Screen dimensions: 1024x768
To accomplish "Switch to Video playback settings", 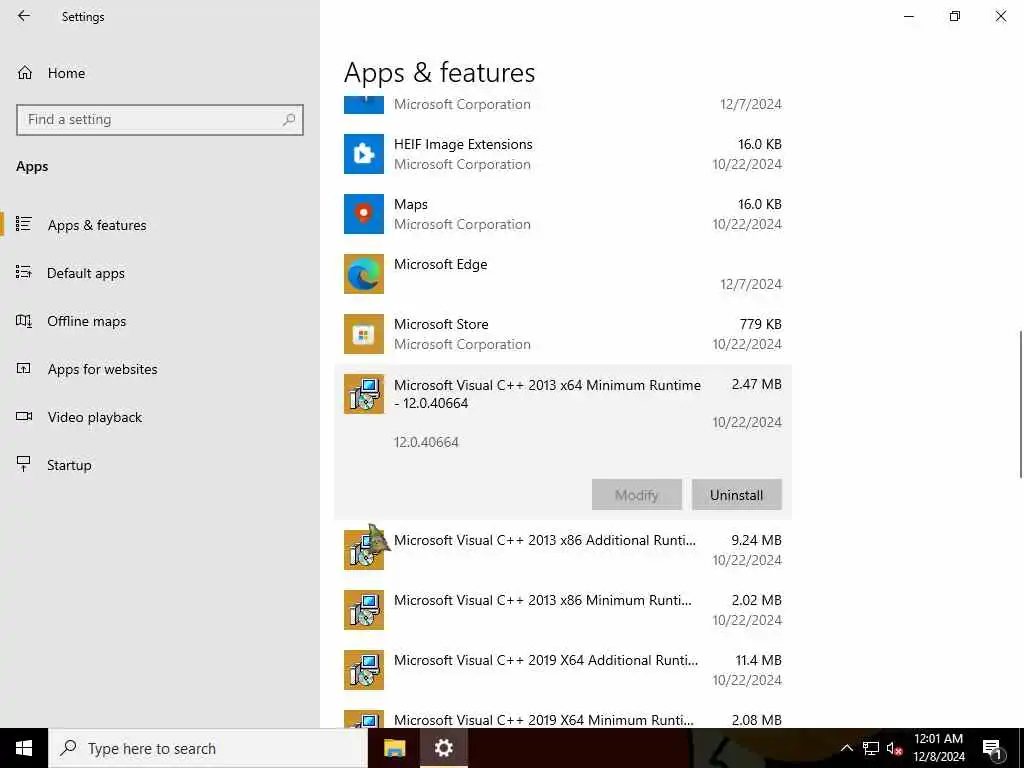I will pos(160,417).
